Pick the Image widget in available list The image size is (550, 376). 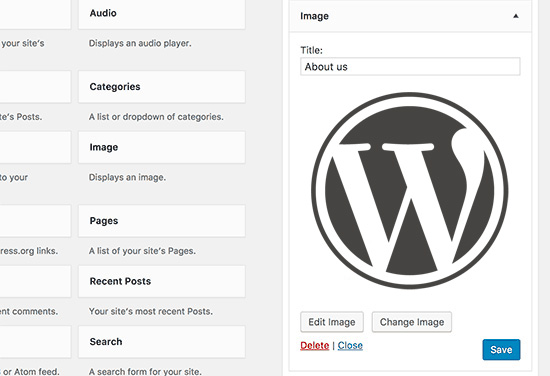click(162, 147)
